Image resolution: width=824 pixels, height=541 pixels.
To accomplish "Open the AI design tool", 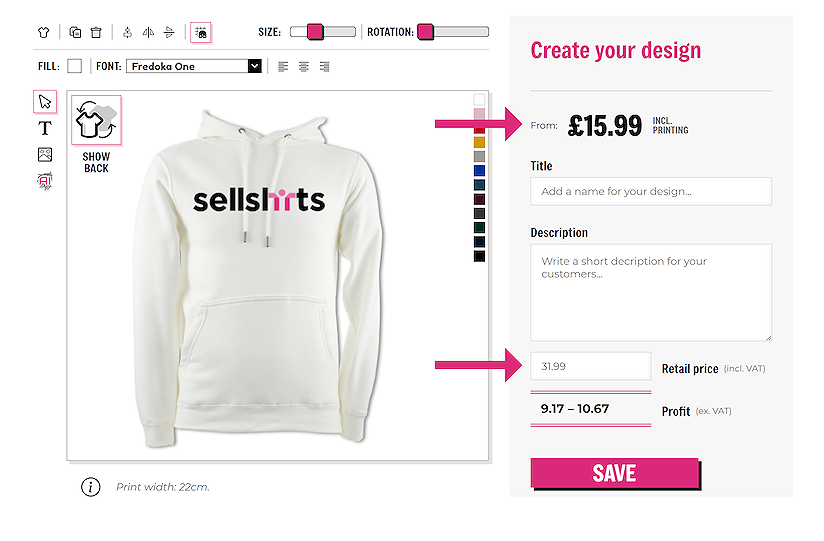I will click(x=45, y=180).
